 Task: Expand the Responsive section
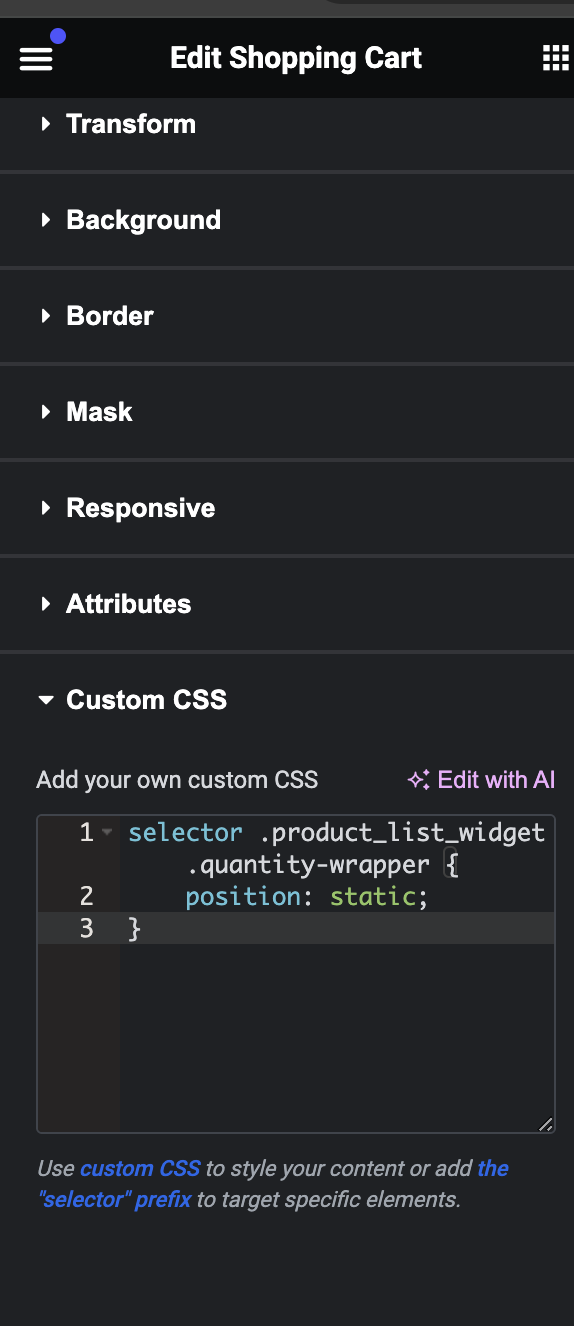point(287,508)
